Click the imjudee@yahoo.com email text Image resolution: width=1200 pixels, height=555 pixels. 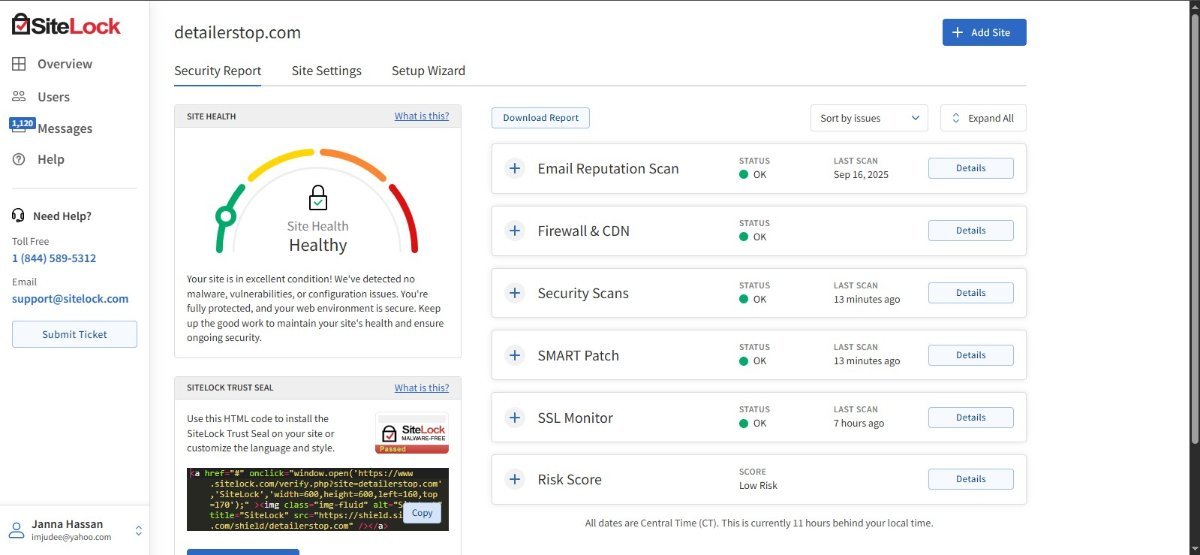(71, 537)
